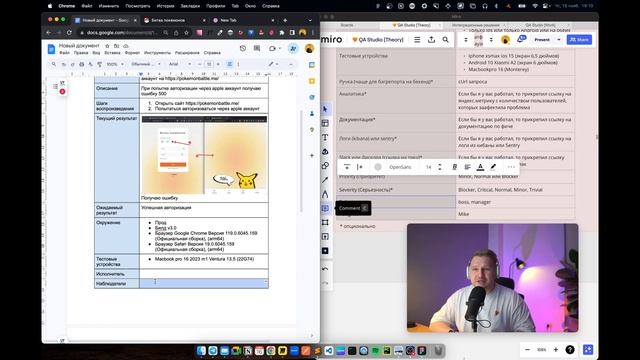Open the Miro board main menu hamburger
Image resolution: width=640 pixels, height=360 pixels.
click(417, 40)
